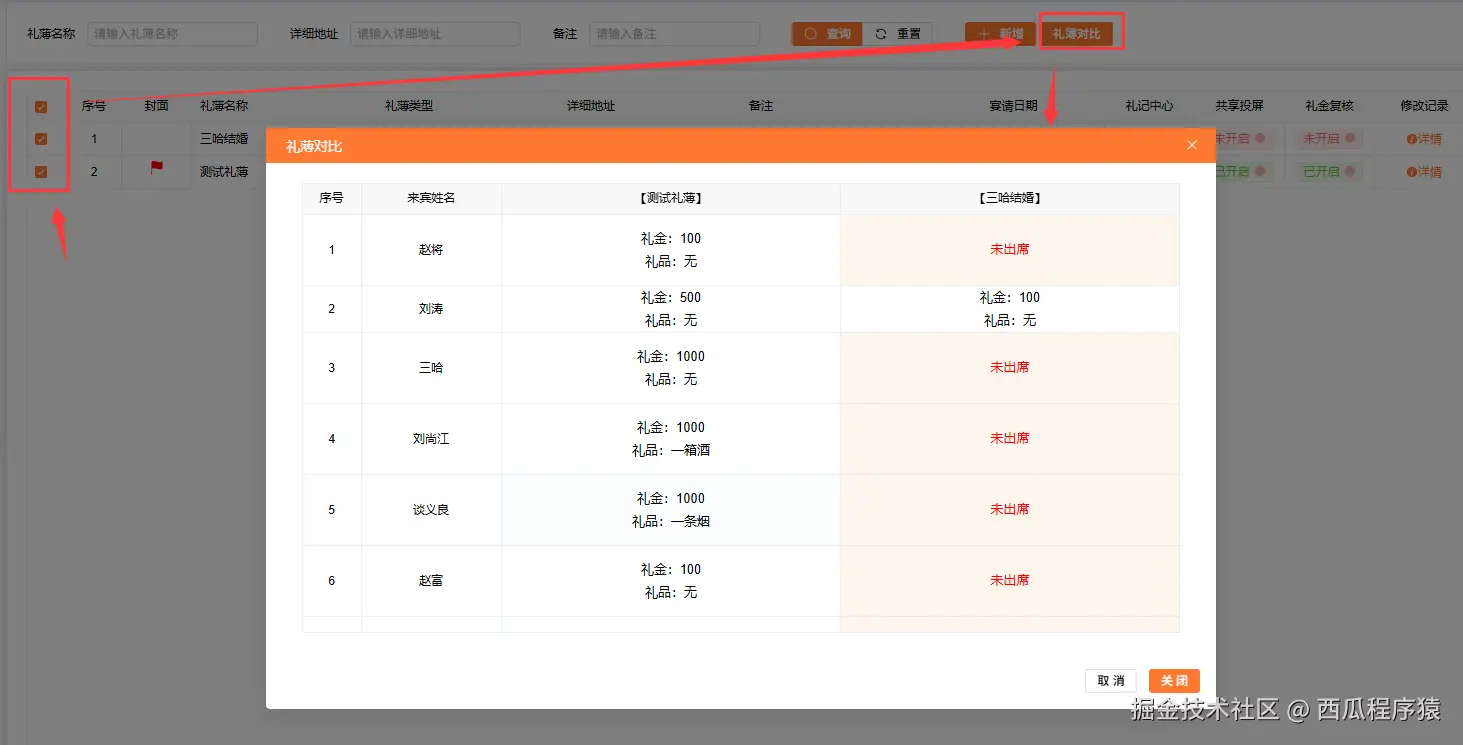Click the 新增 add button
The width and height of the screenshot is (1463, 745).
point(1000,34)
